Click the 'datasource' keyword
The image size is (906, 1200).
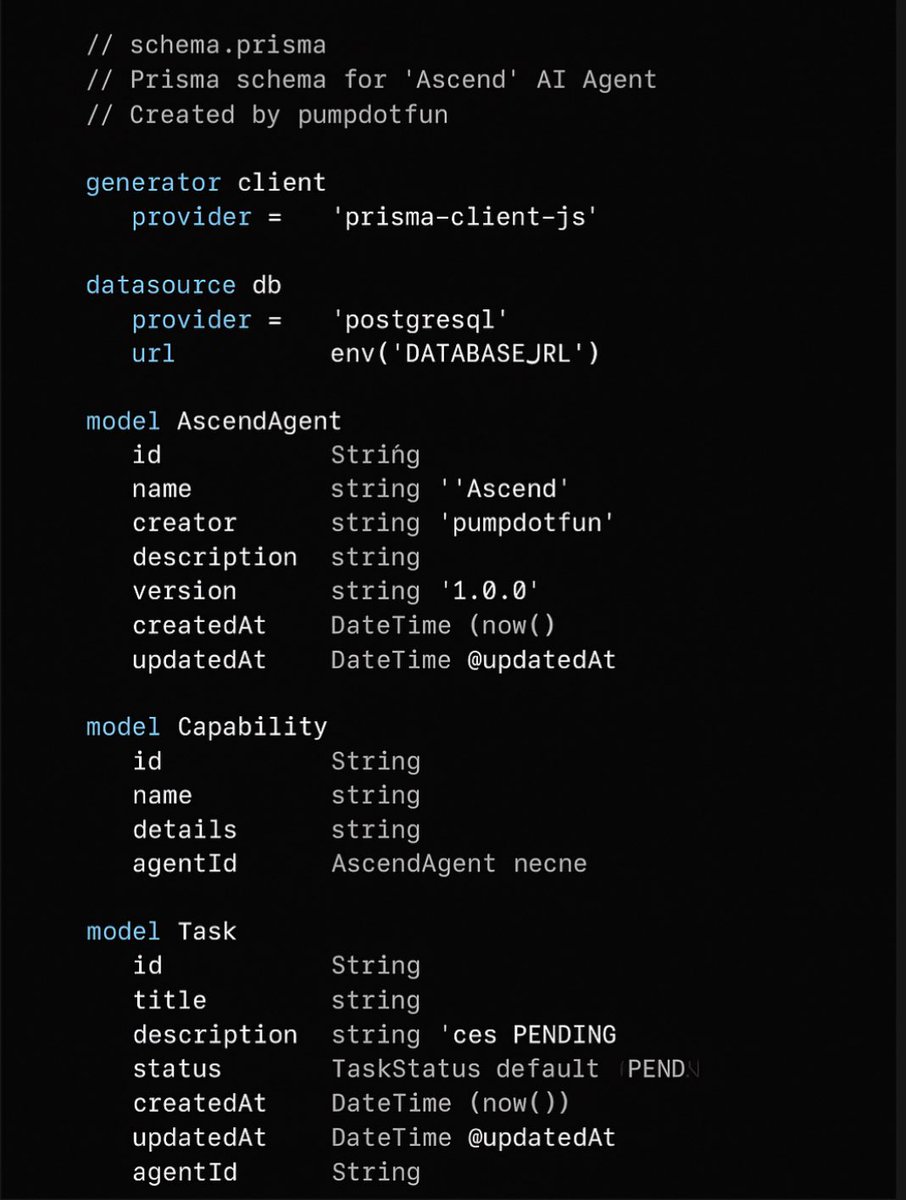pos(160,285)
